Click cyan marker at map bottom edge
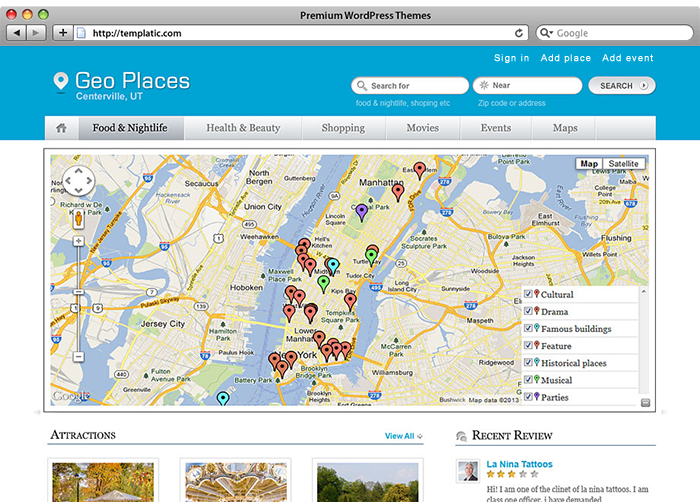The width and height of the screenshot is (700, 502). pos(223,398)
